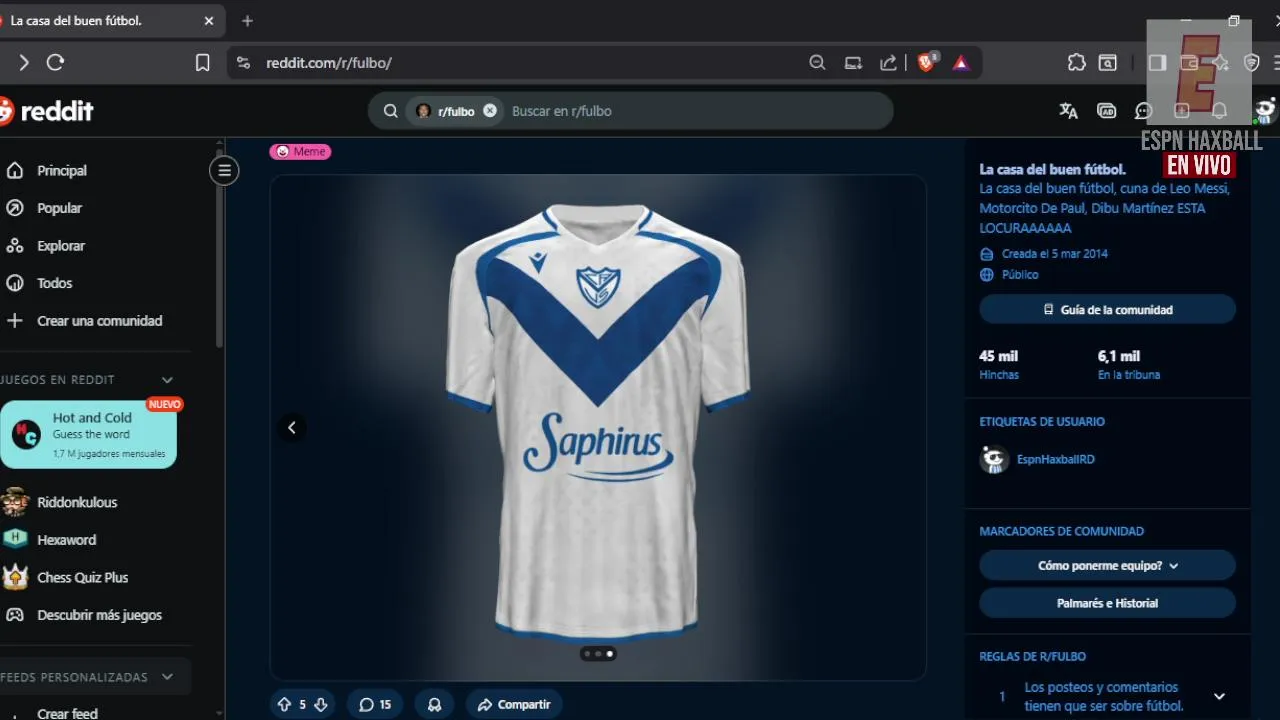Collapse the Juegos en Reddit section
The image size is (1280, 720).
(x=167, y=380)
